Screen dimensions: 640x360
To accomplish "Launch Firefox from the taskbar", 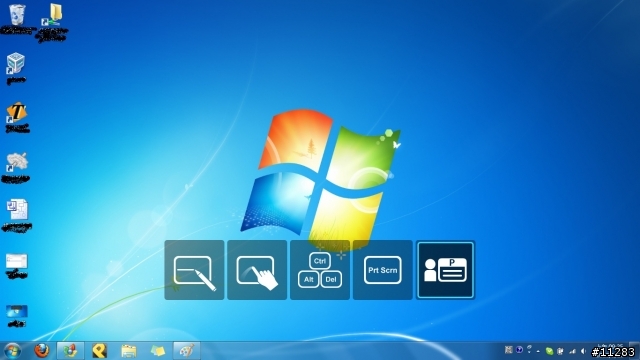I will pos(42,351).
